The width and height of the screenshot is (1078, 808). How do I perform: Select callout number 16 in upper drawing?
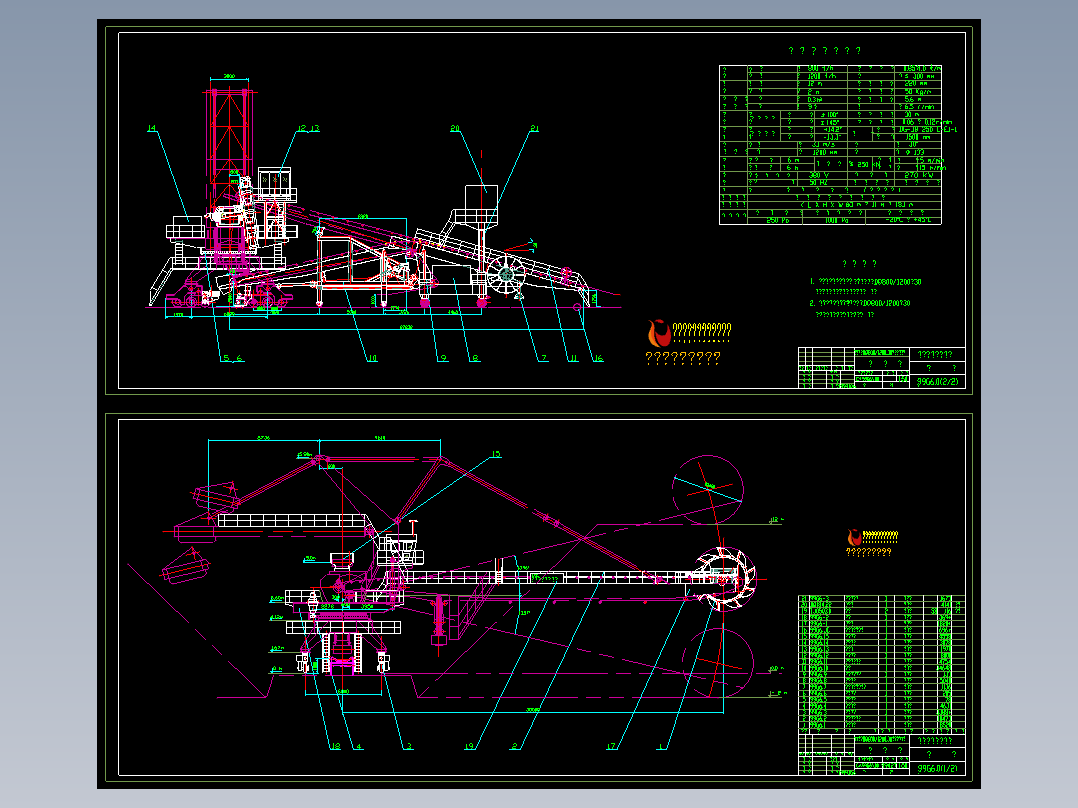coord(598,358)
